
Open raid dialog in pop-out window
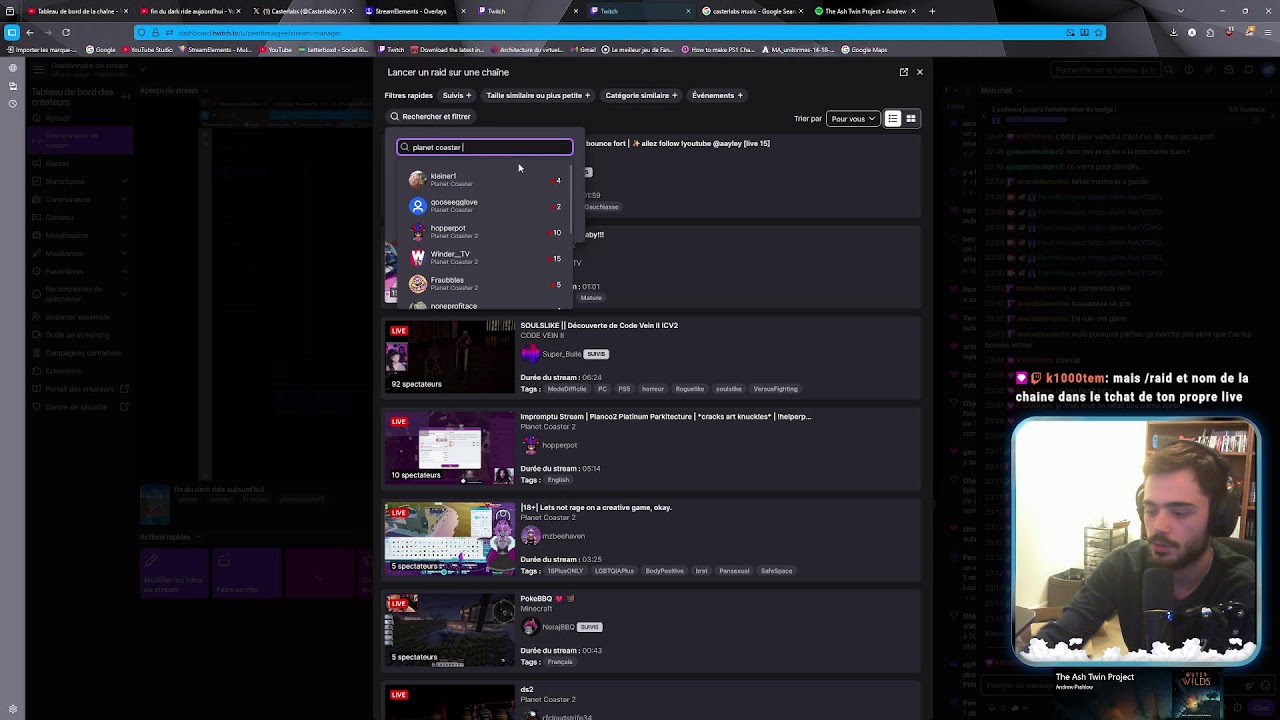coord(904,72)
